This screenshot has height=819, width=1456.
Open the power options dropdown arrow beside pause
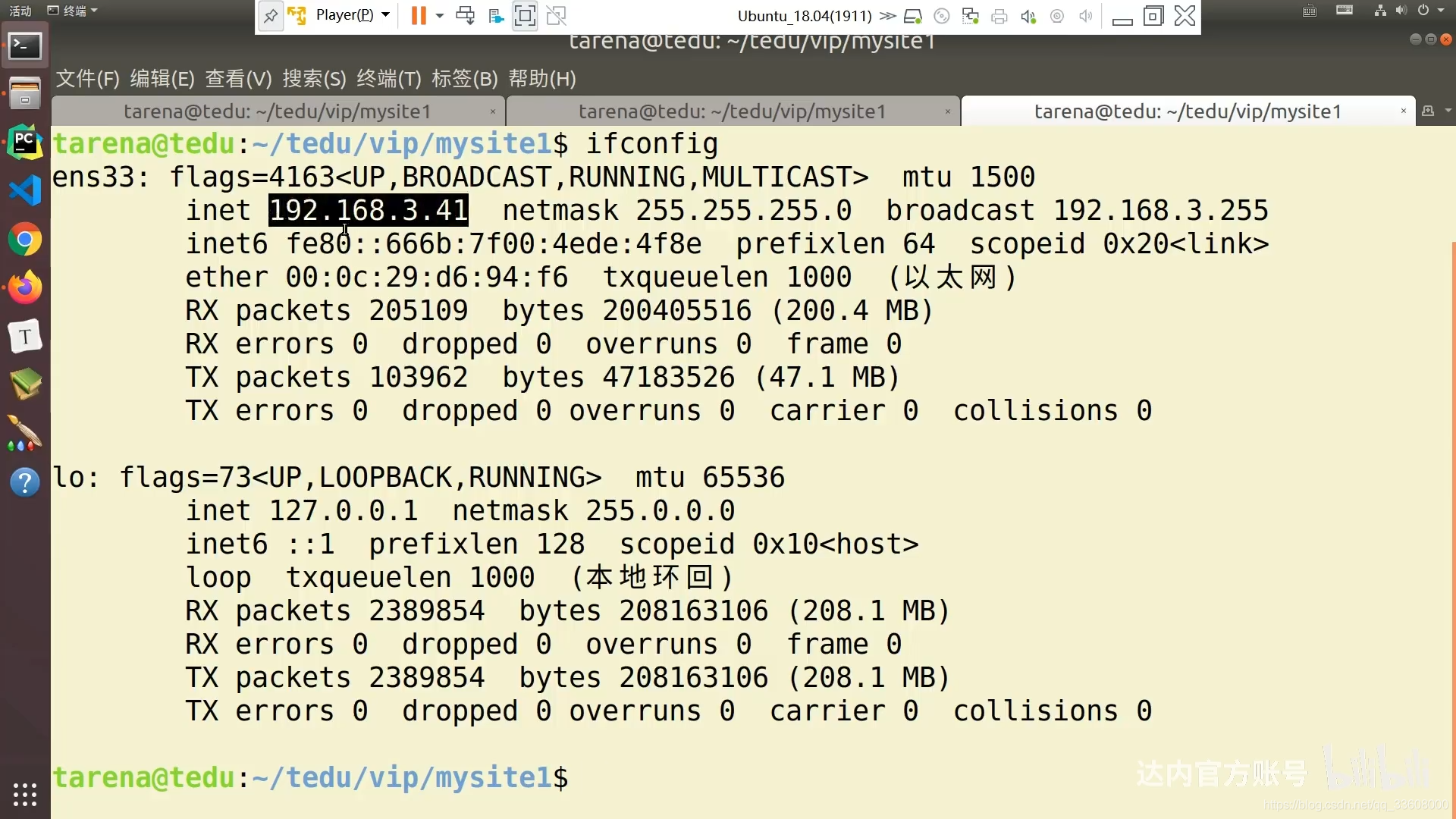[x=440, y=16]
